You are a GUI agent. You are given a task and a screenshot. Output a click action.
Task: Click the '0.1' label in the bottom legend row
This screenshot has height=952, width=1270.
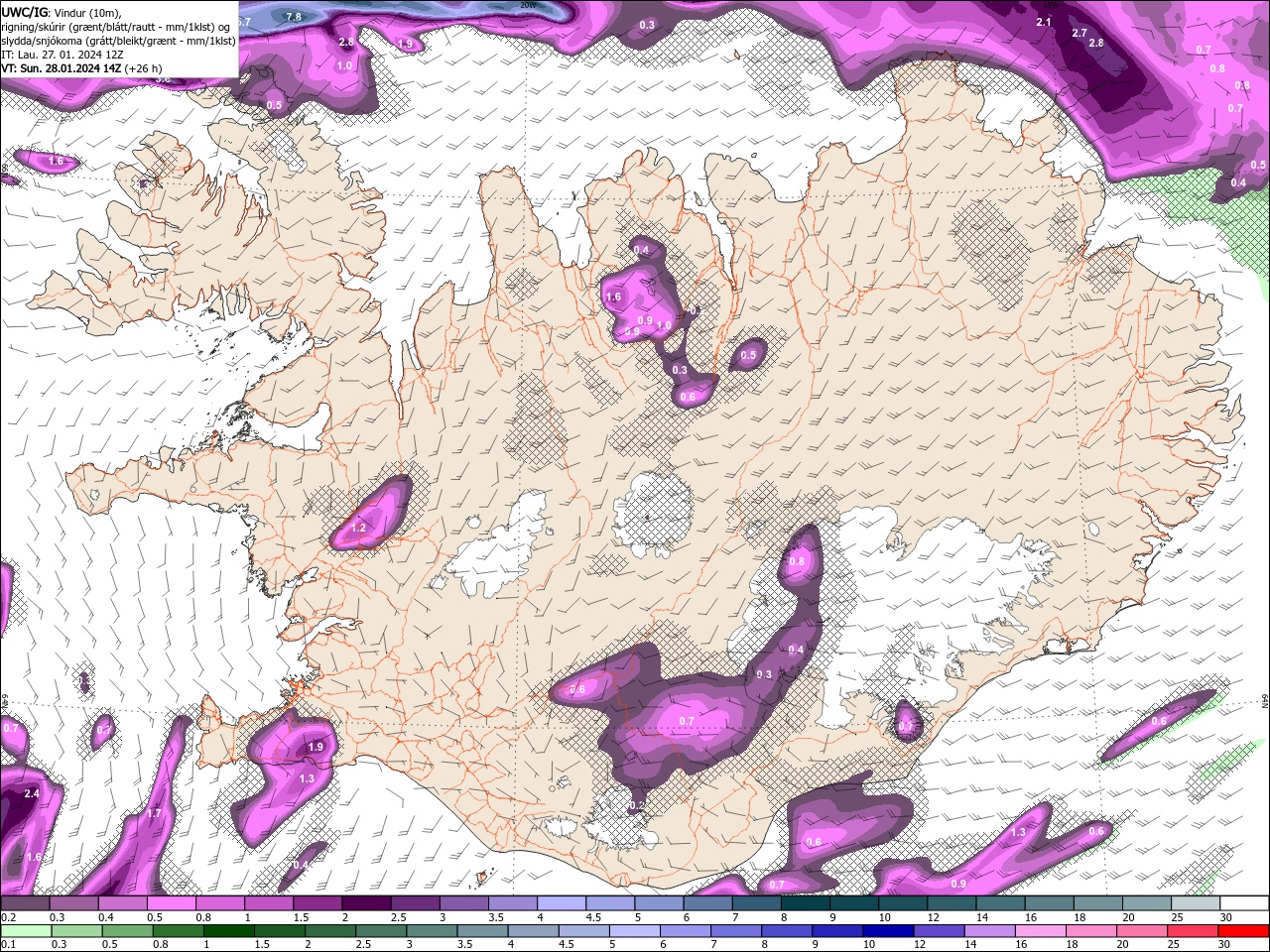pos(8,945)
